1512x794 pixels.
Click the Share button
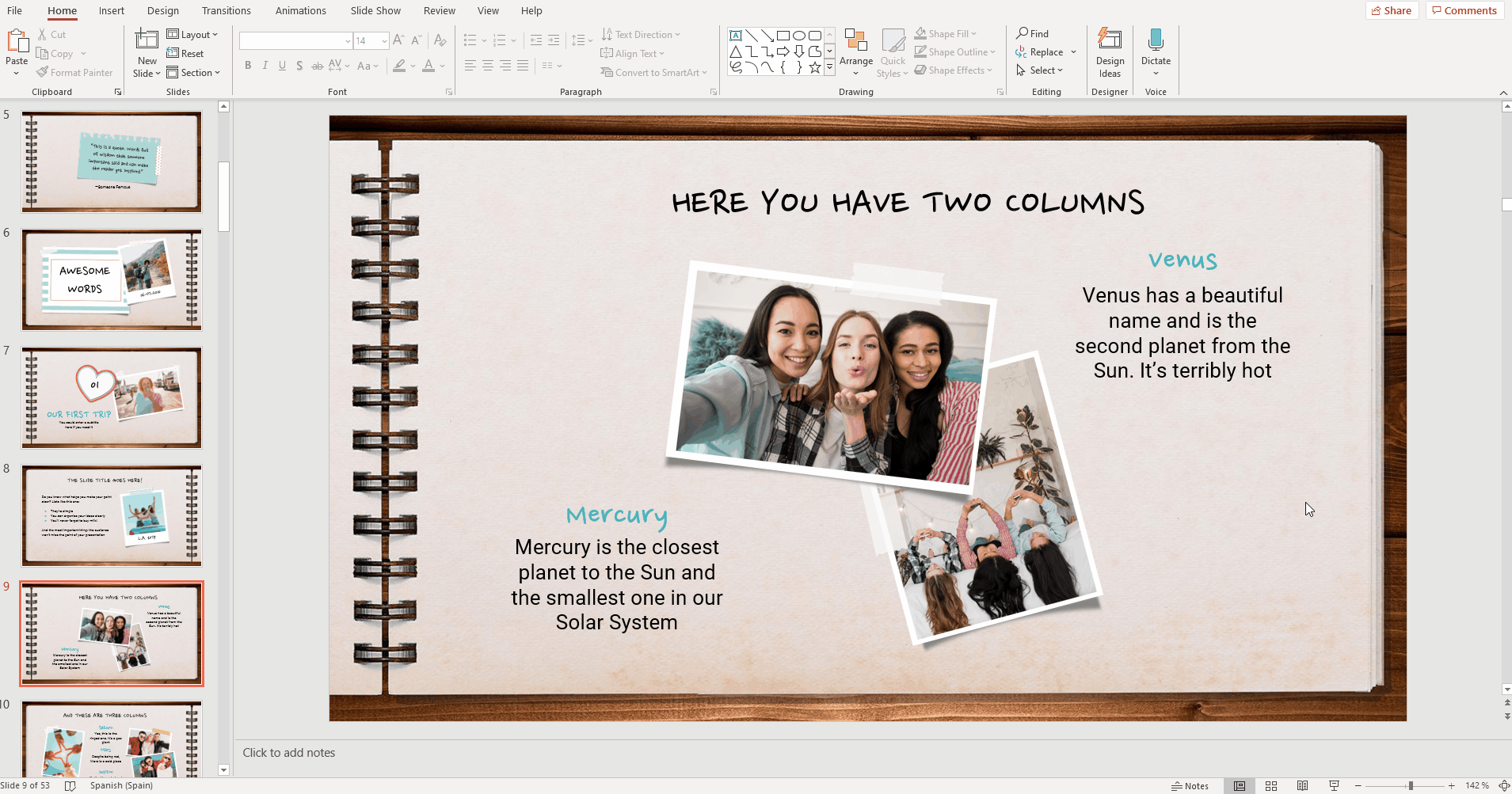(1392, 10)
